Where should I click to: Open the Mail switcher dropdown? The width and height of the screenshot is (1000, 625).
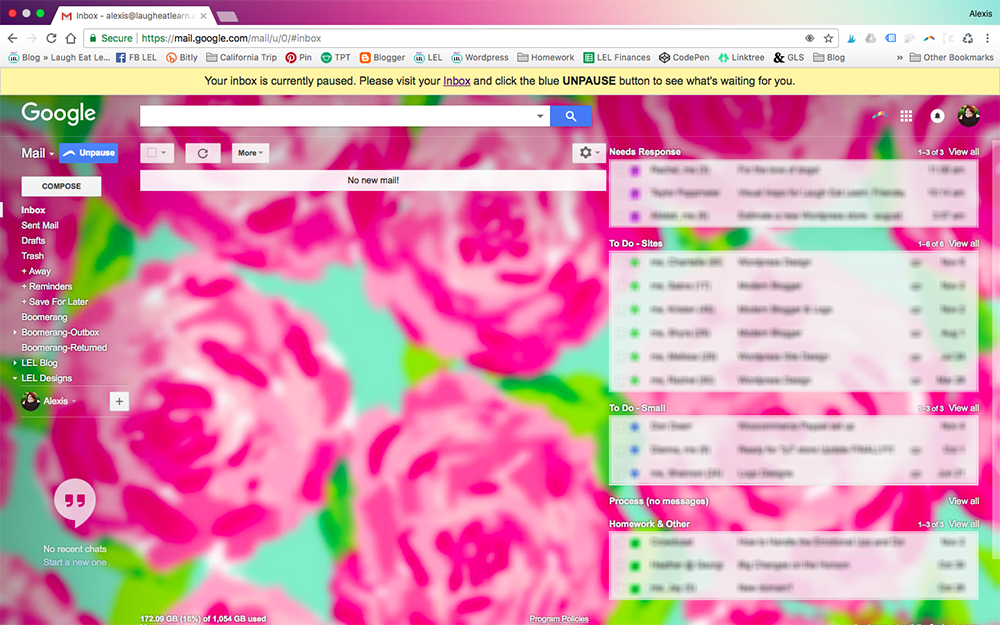coord(38,153)
